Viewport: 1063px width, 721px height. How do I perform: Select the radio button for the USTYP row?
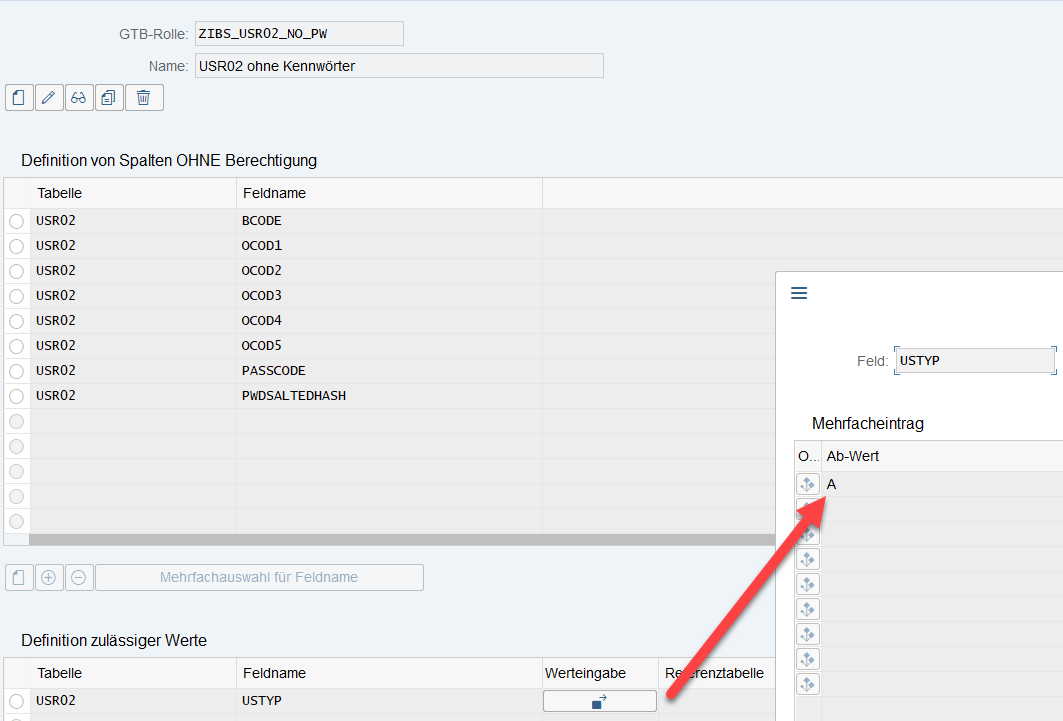16,701
